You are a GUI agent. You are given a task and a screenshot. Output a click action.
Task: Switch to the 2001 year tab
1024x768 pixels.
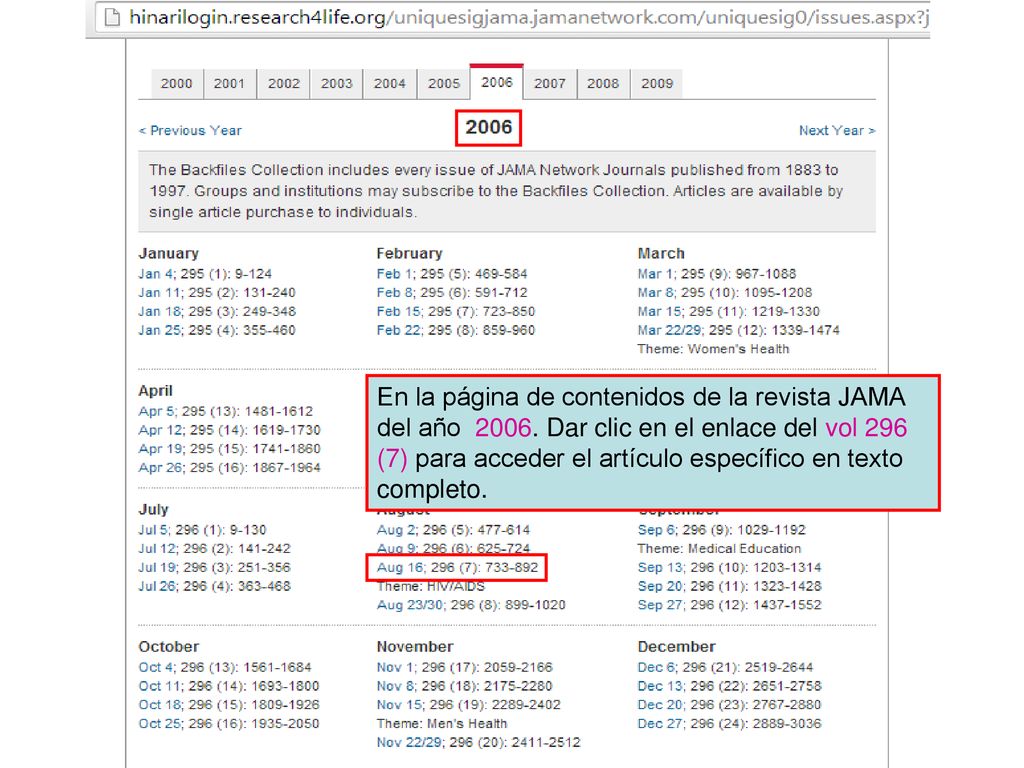pyautogui.click(x=229, y=84)
